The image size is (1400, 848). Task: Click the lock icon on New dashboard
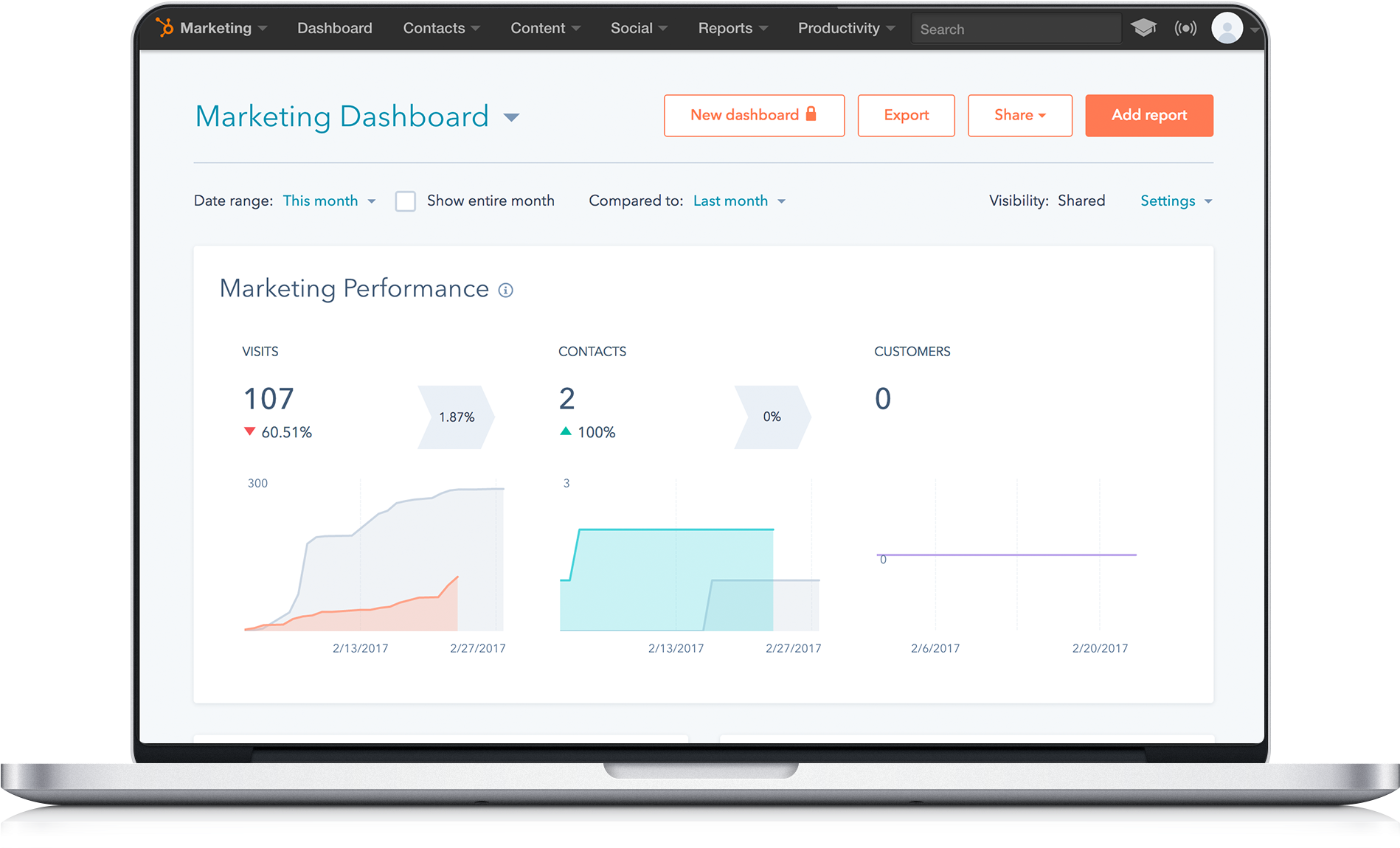[x=810, y=115]
